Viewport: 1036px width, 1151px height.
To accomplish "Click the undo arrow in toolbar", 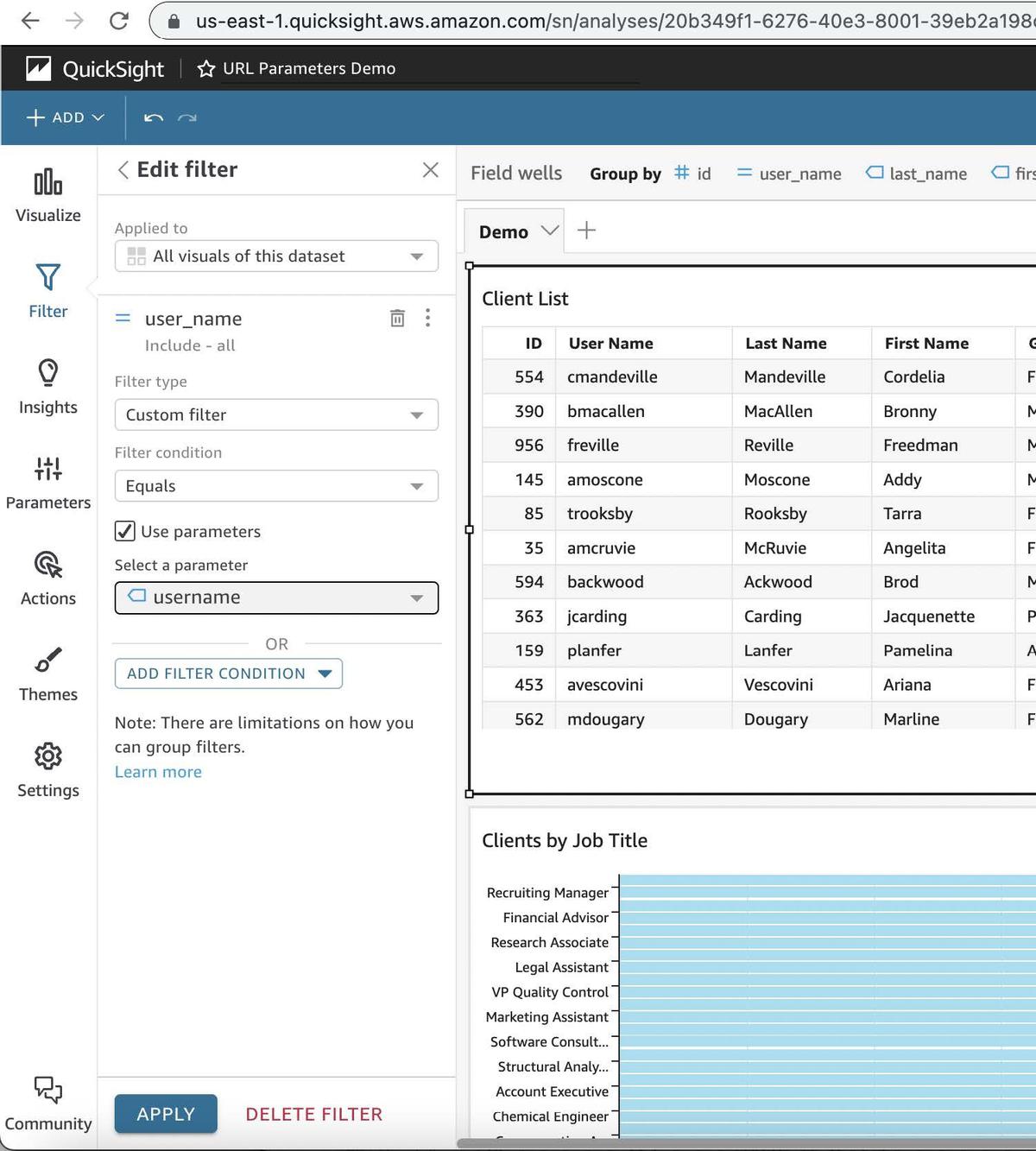I will (154, 118).
